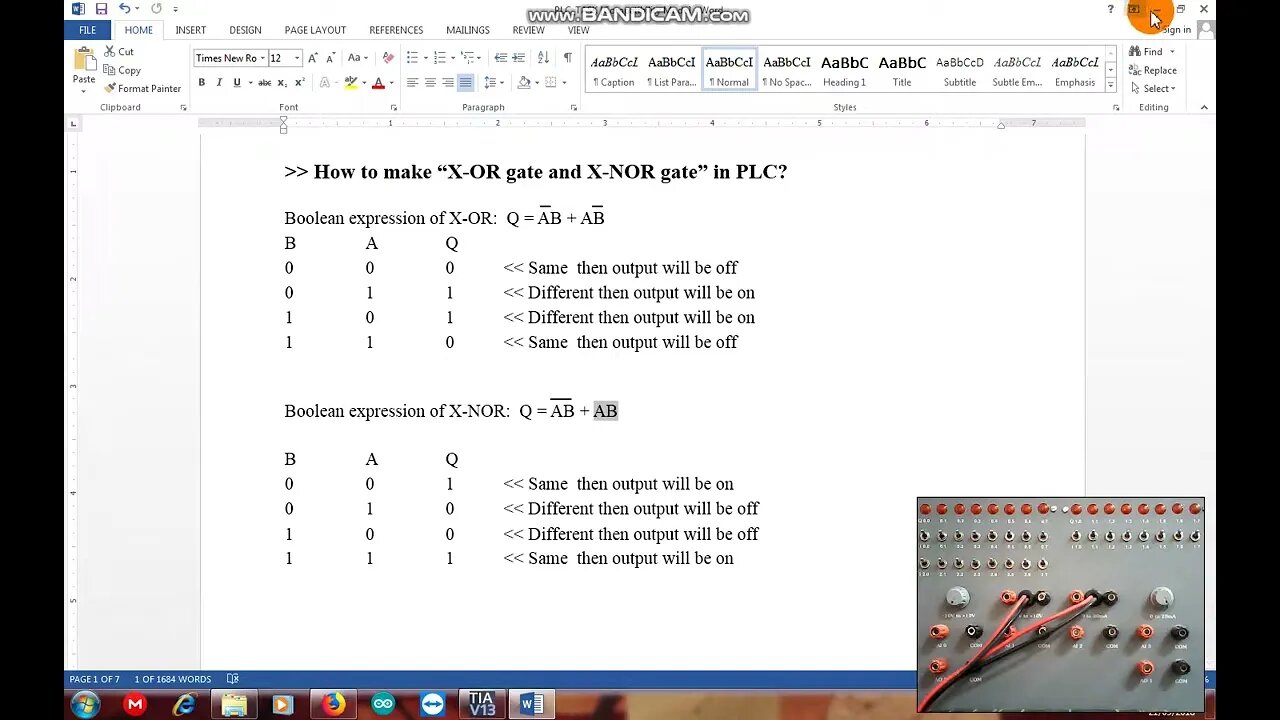Click the red font color button
Viewport: 1280px width, 720px height.
click(378, 82)
